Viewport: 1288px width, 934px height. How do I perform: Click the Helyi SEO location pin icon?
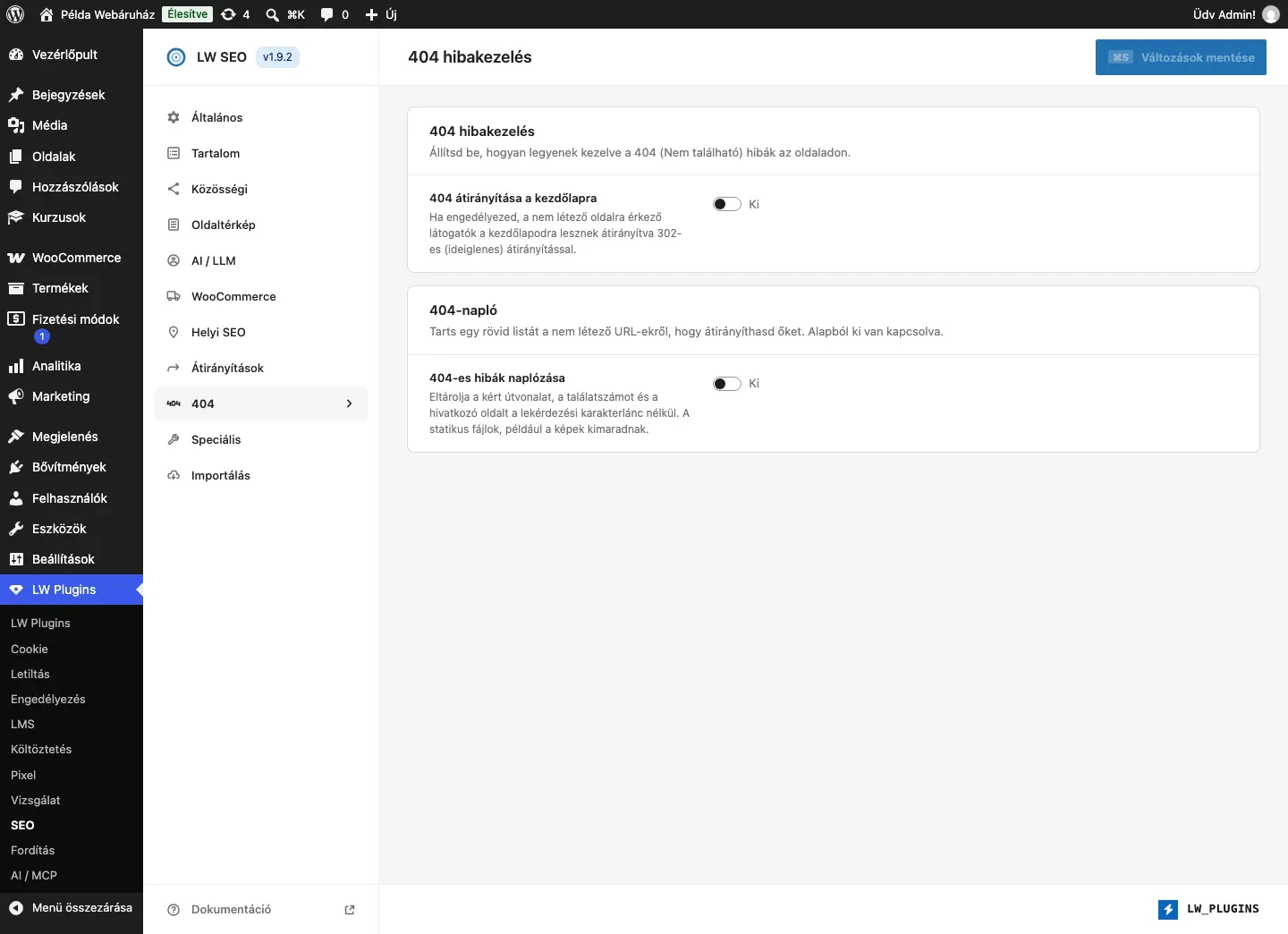pyautogui.click(x=174, y=332)
